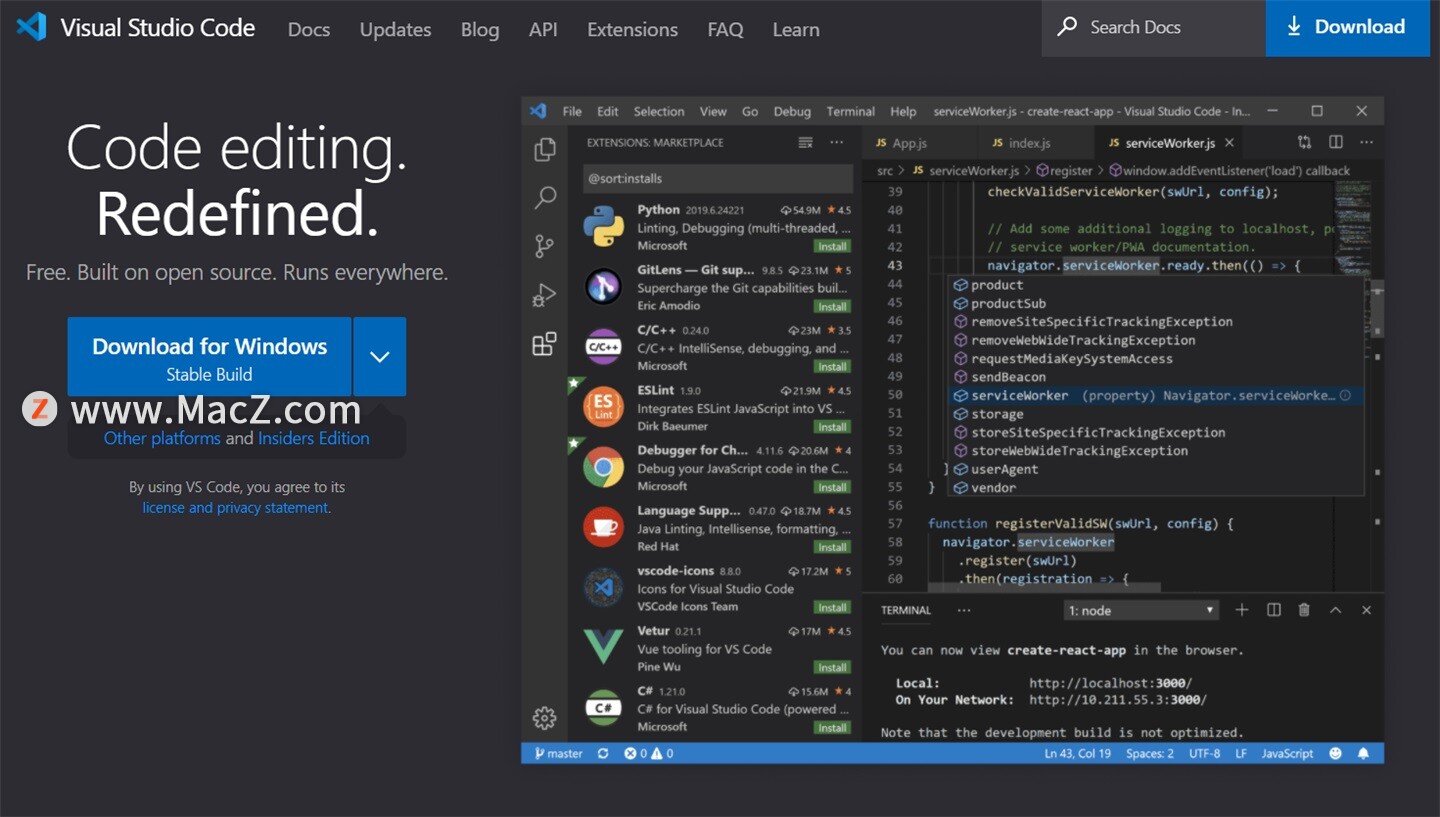Viewport: 1440px width, 817px height.
Task: Open the Learn page in navigation
Action: pyautogui.click(x=796, y=30)
